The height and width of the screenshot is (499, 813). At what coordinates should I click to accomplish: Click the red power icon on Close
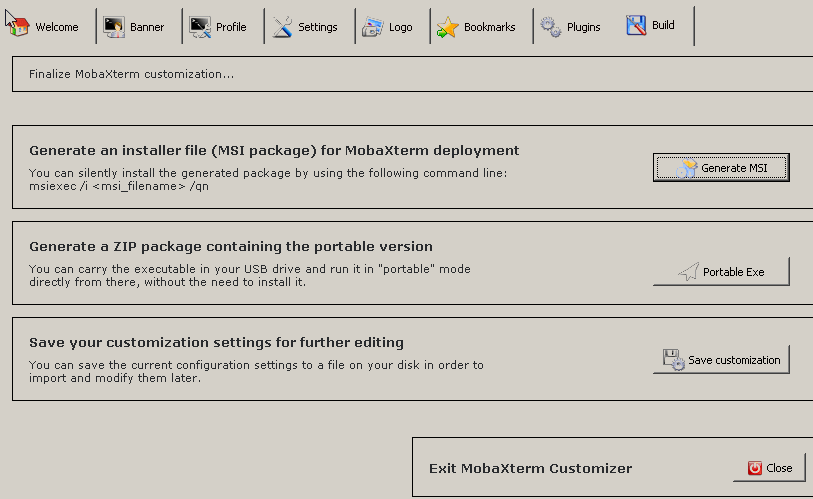pos(755,468)
